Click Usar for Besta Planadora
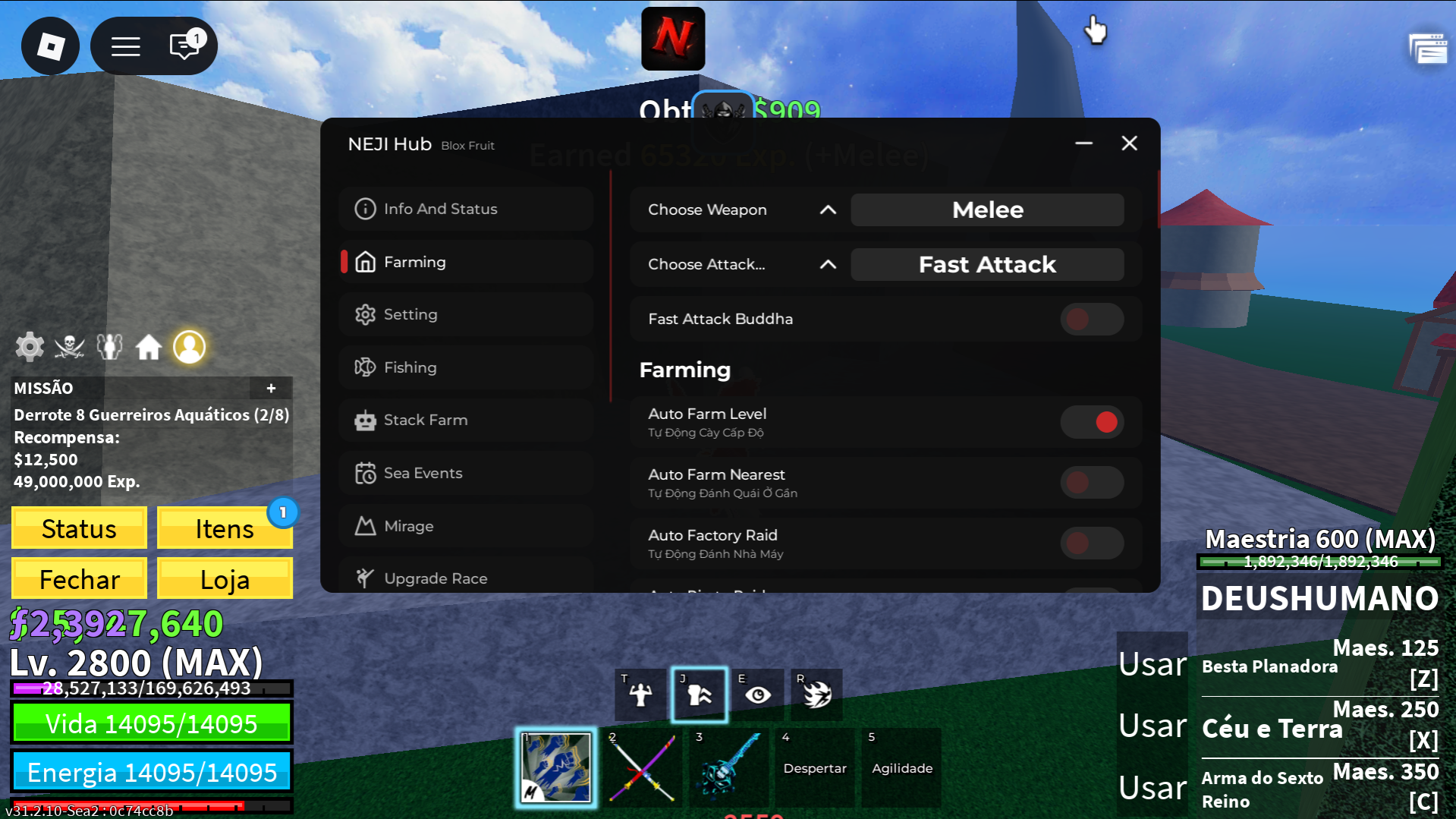 [x=1153, y=665]
